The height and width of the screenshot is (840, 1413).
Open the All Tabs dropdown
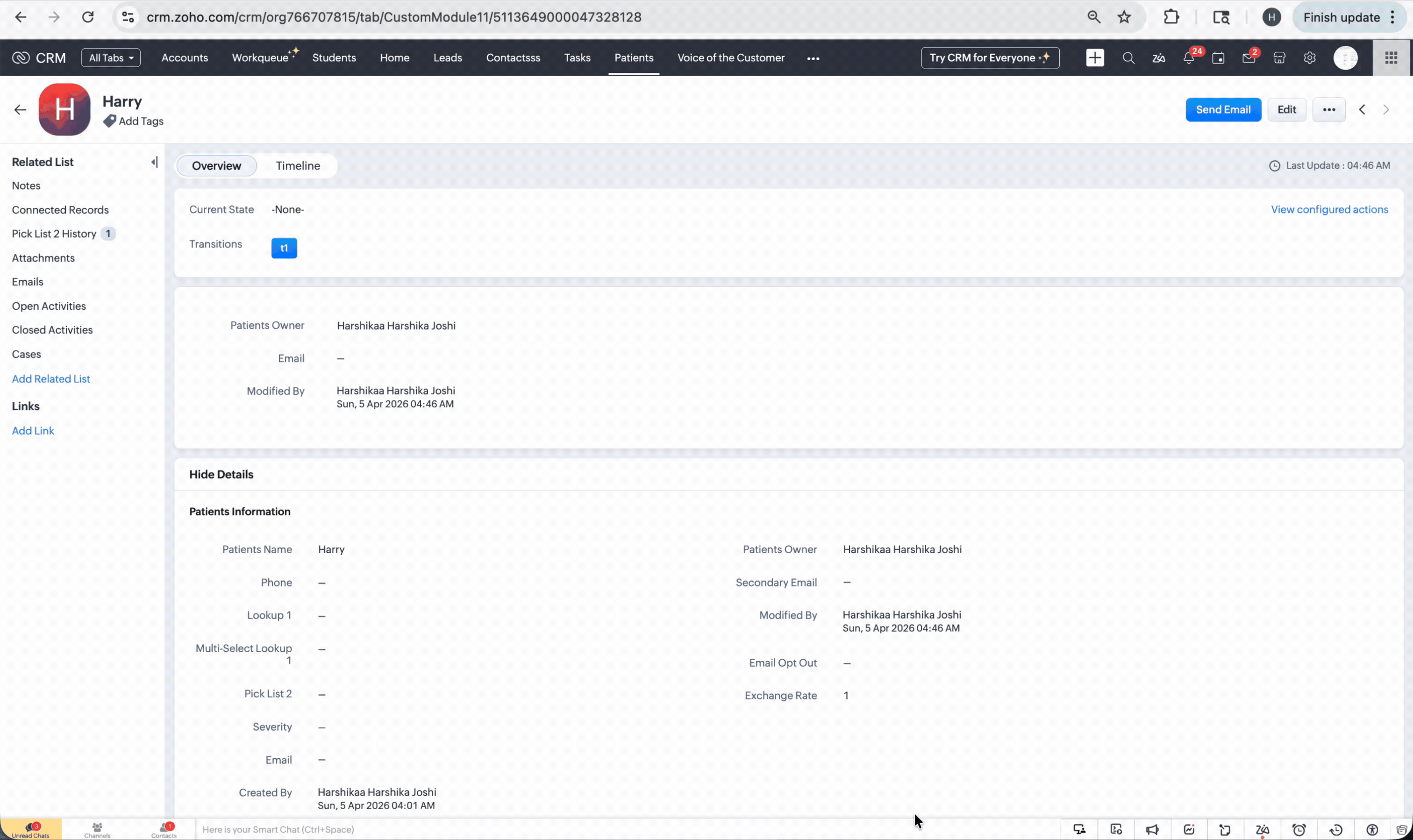111,58
